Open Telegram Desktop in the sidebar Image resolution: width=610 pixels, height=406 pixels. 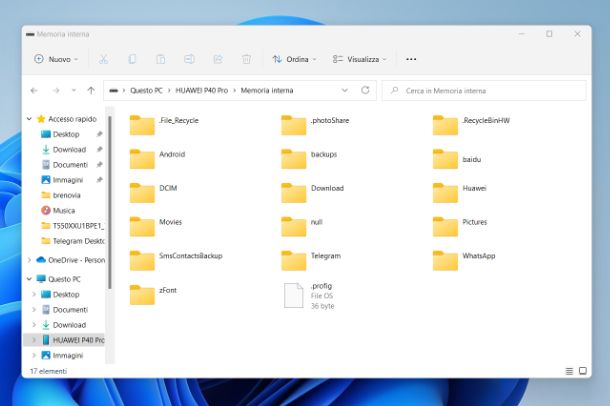(x=72, y=241)
